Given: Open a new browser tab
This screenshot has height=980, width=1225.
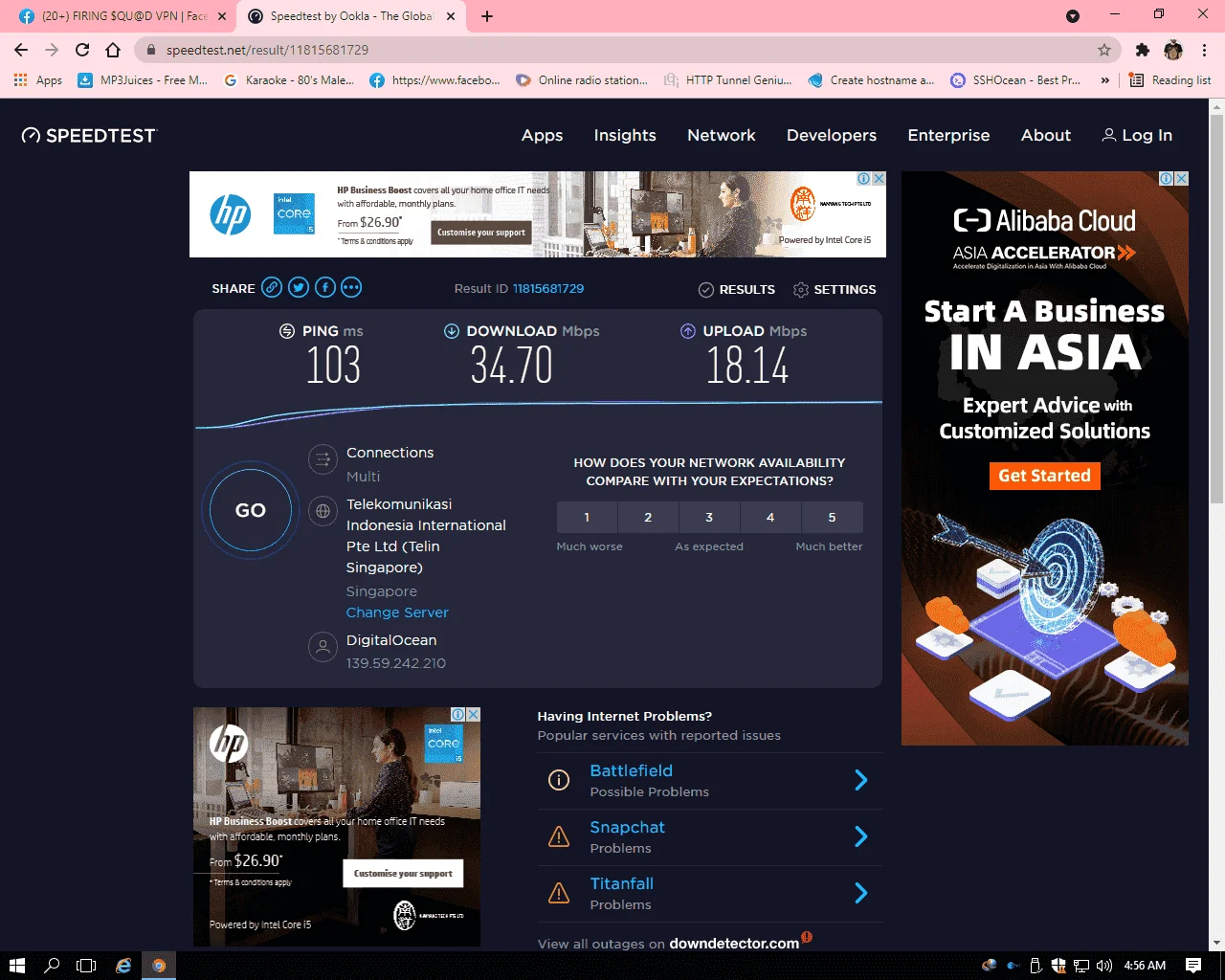Looking at the screenshot, I should tap(486, 16).
